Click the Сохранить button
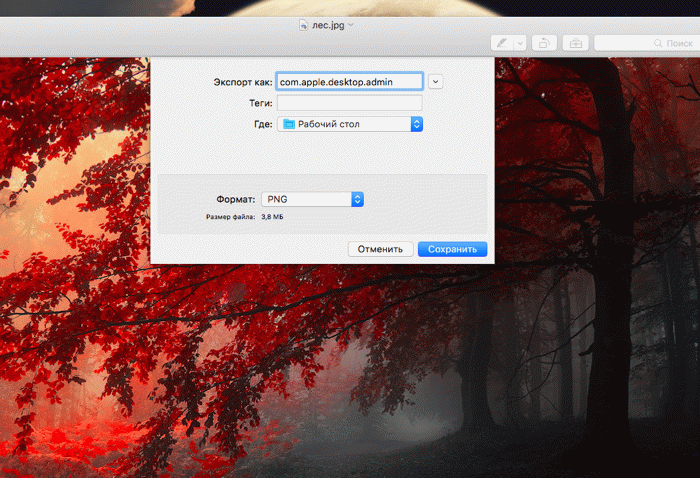The height and width of the screenshot is (478, 700). 452,249
